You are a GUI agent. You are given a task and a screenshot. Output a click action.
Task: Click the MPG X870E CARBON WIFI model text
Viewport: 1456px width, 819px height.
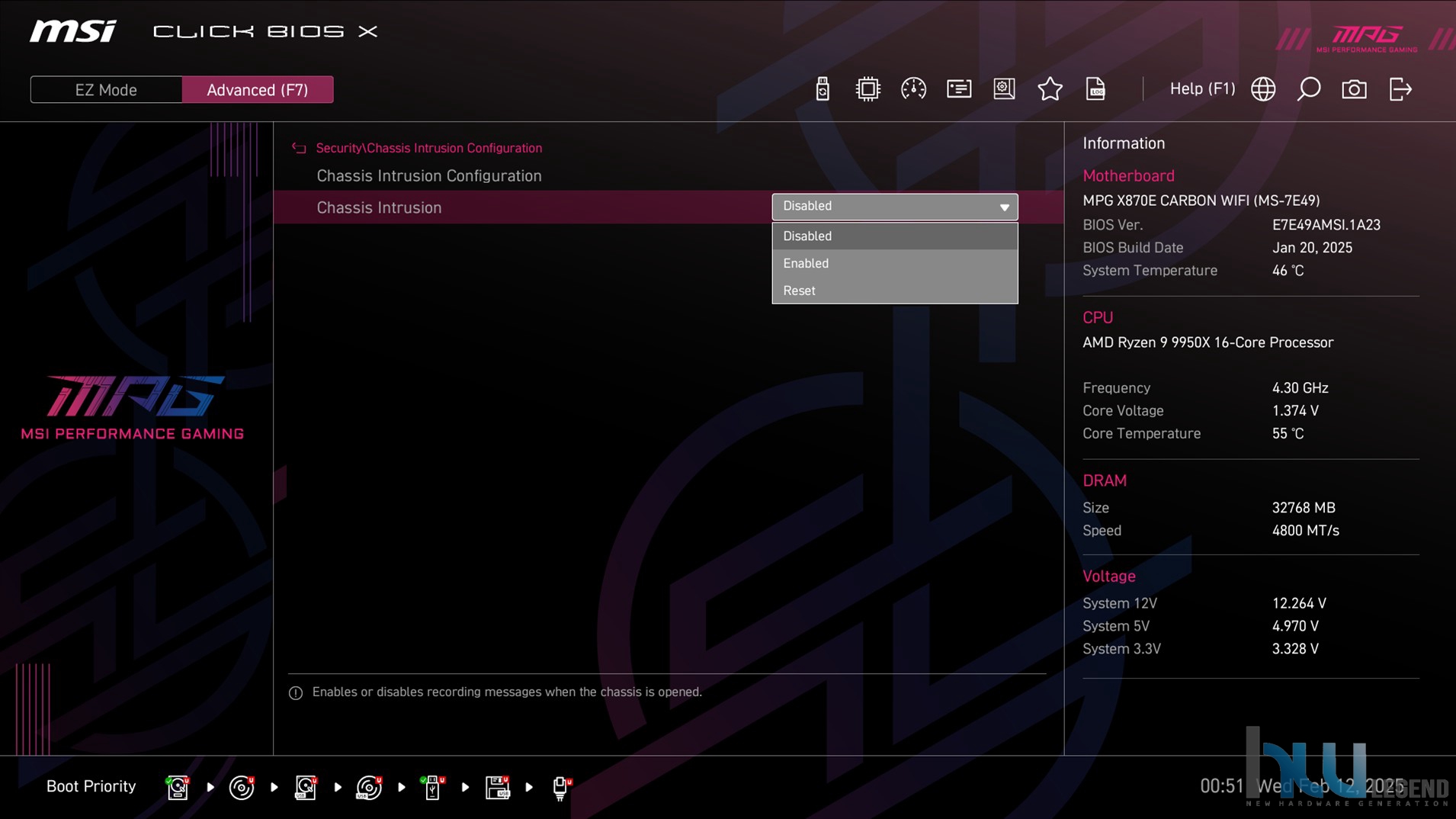tap(1201, 201)
